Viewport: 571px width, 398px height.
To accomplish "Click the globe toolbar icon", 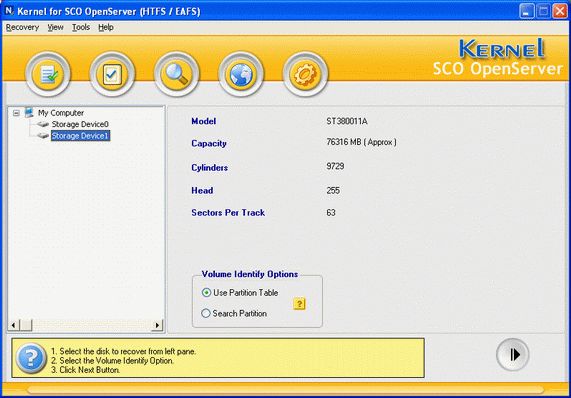I will point(241,74).
